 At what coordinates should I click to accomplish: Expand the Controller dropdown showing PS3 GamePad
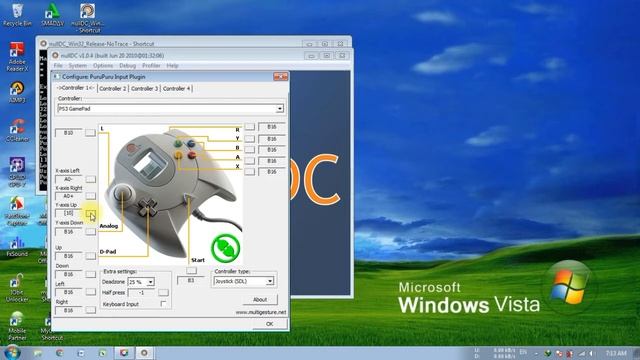(280, 109)
